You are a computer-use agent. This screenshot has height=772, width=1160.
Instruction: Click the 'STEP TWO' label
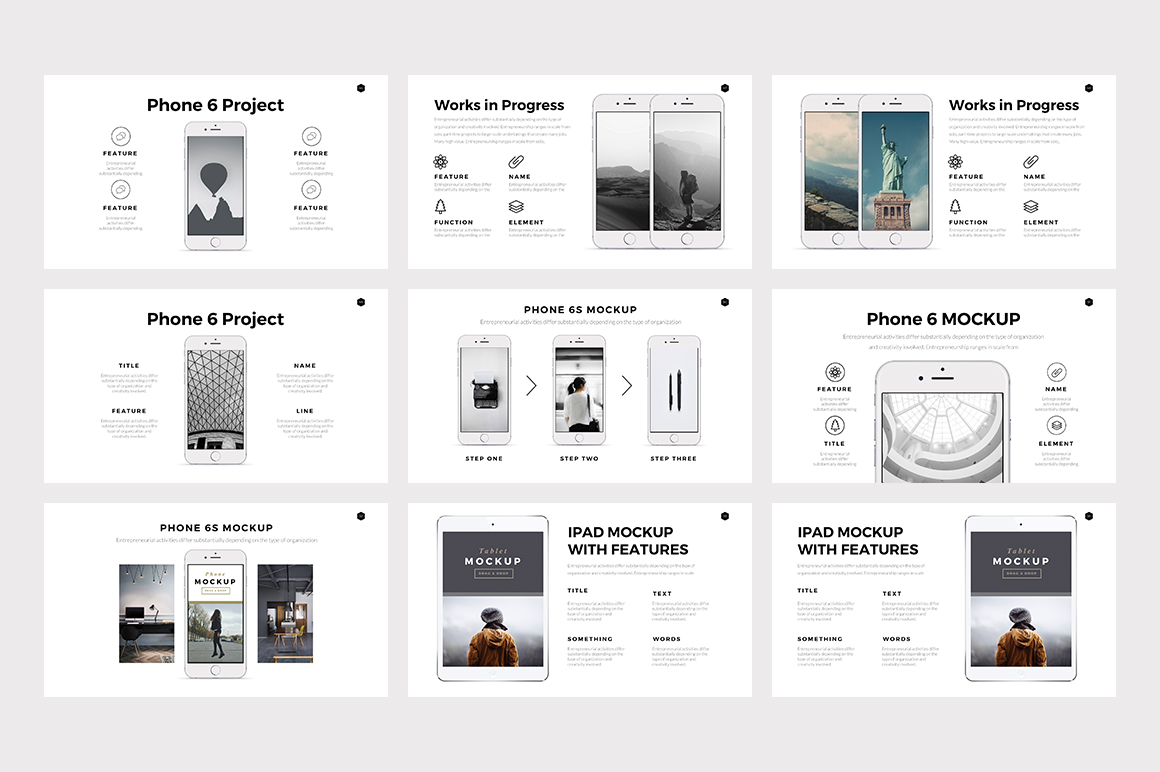click(579, 458)
